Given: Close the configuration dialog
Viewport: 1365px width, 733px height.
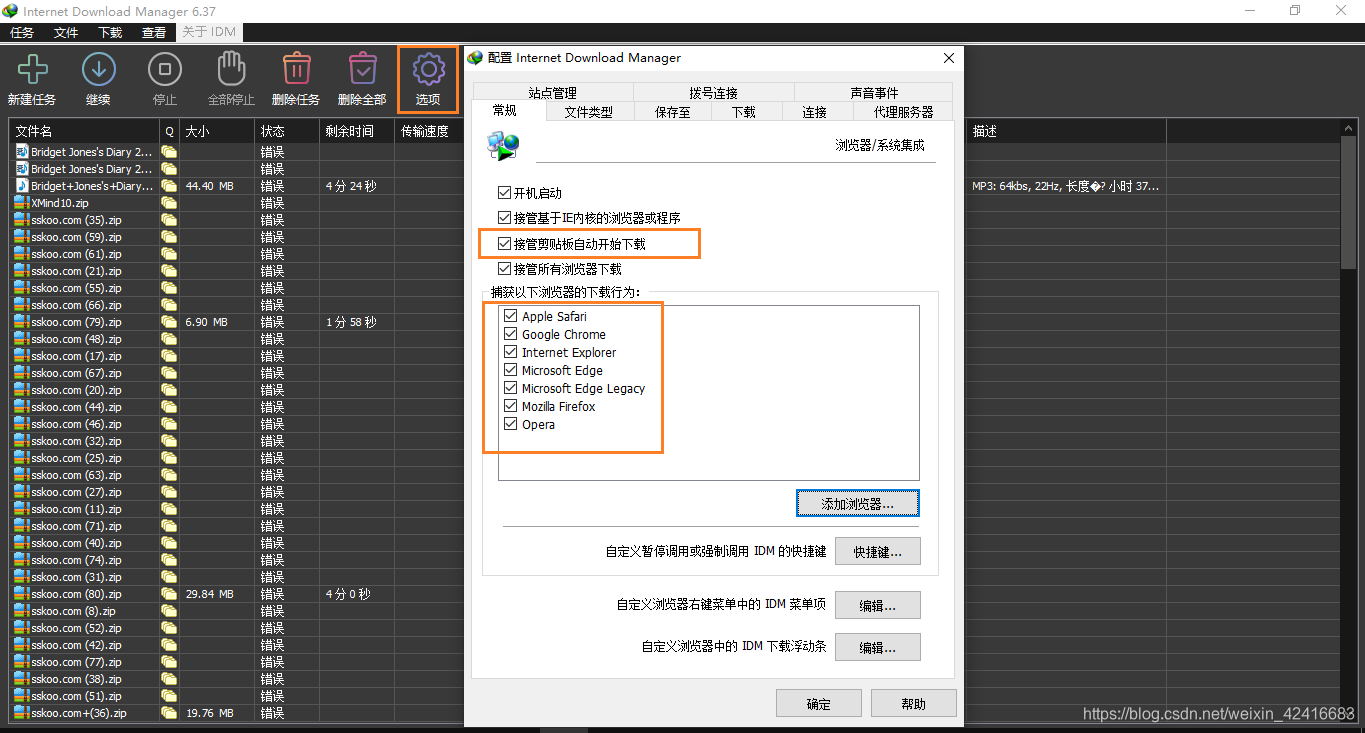Looking at the screenshot, I should point(948,58).
